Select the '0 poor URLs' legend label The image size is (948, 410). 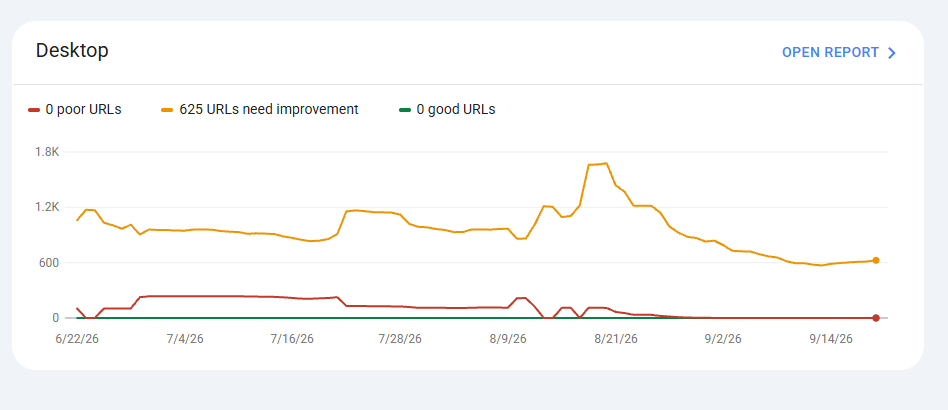pos(83,110)
